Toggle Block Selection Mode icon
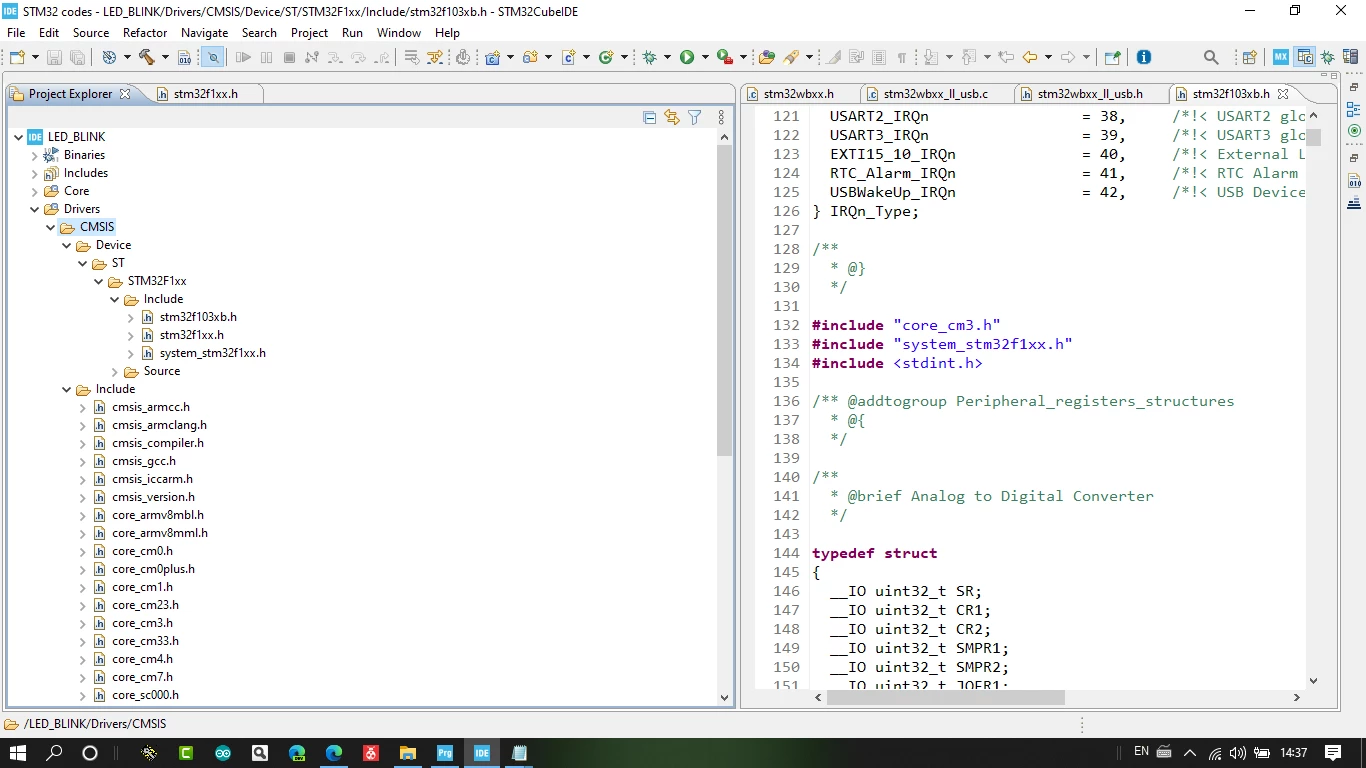1366x768 pixels. click(879, 57)
